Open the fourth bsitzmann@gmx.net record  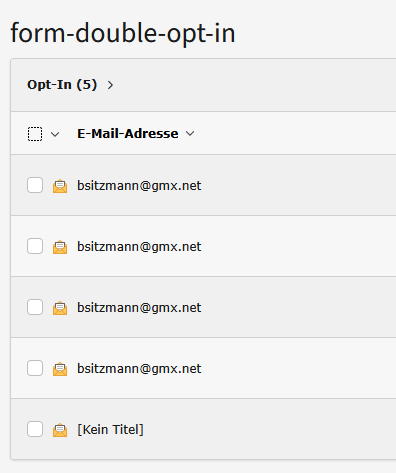(139, 368)
